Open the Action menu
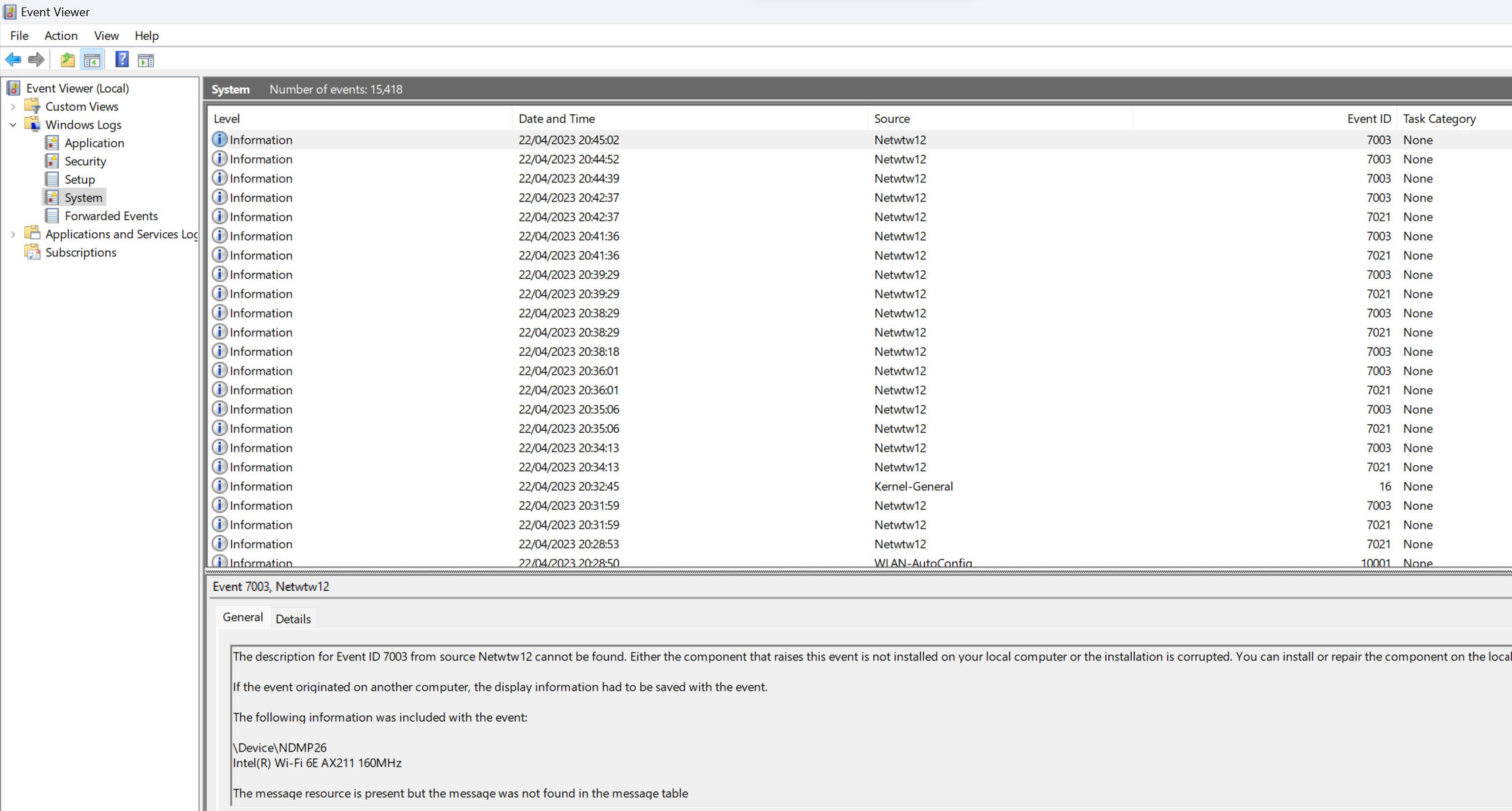Viewport: 1512px width, 811px height. [60, 35]
